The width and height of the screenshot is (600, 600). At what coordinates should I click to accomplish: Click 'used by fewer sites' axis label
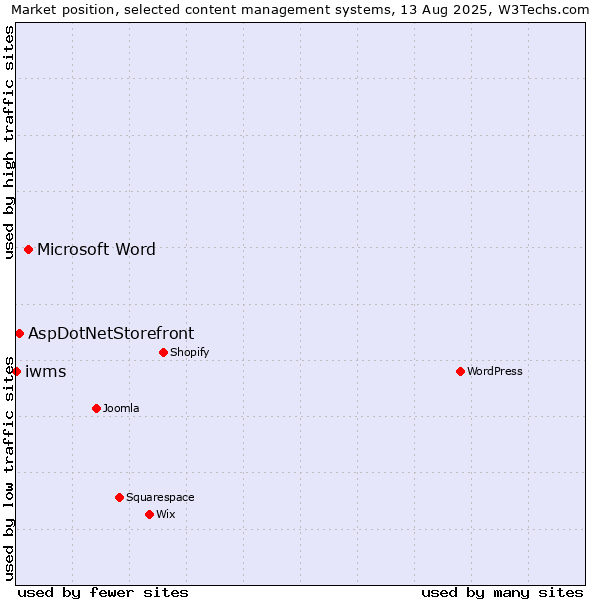click(103, 593)
